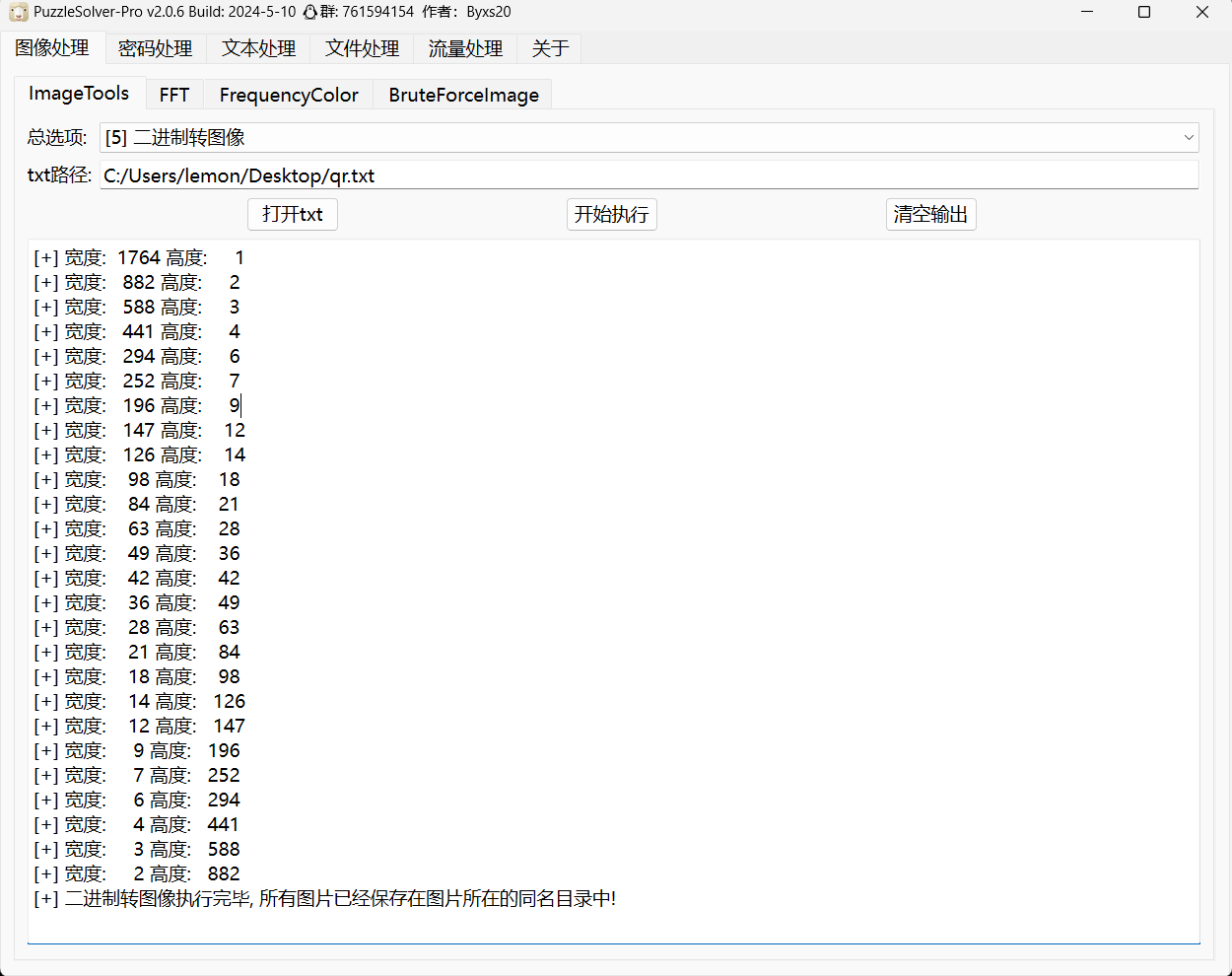Click output line 宽度 98 高度 18
This screenshot has height=976, width=1232.
[137, 480]
